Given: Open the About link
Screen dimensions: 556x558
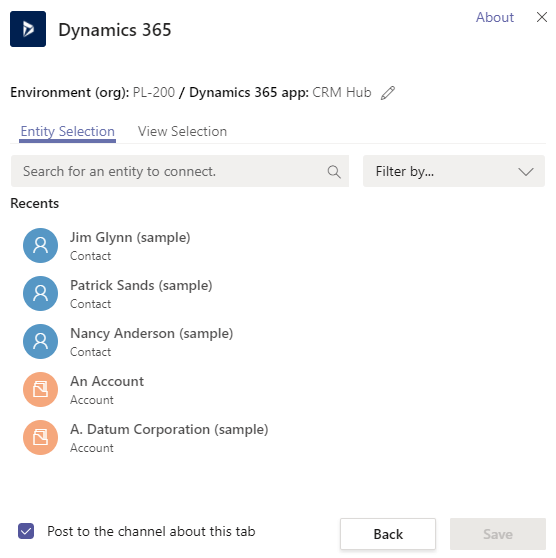Looking at the screenshot, I should 495,17.
